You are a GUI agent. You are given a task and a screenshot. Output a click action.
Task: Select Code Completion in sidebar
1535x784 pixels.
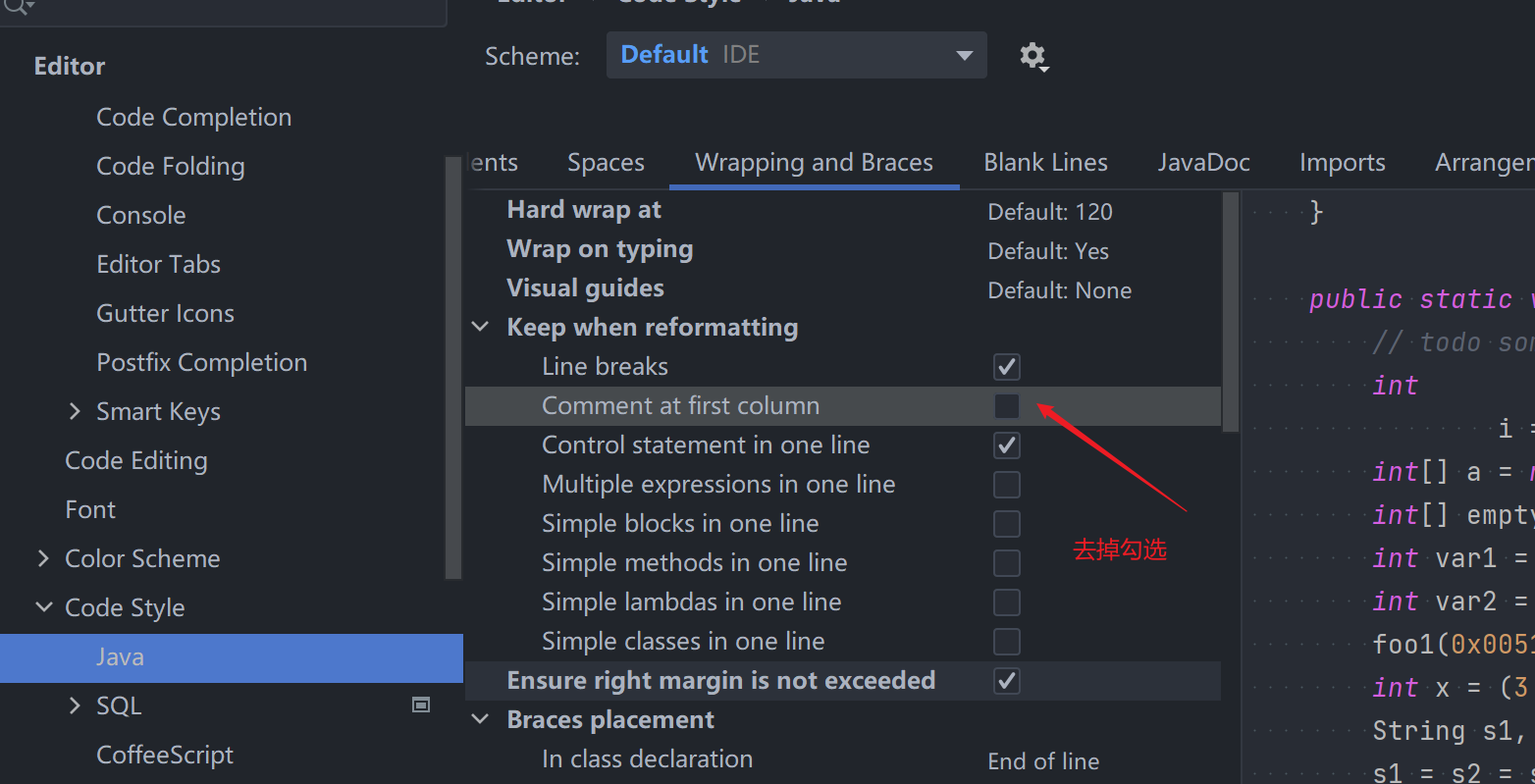[193, 117]
